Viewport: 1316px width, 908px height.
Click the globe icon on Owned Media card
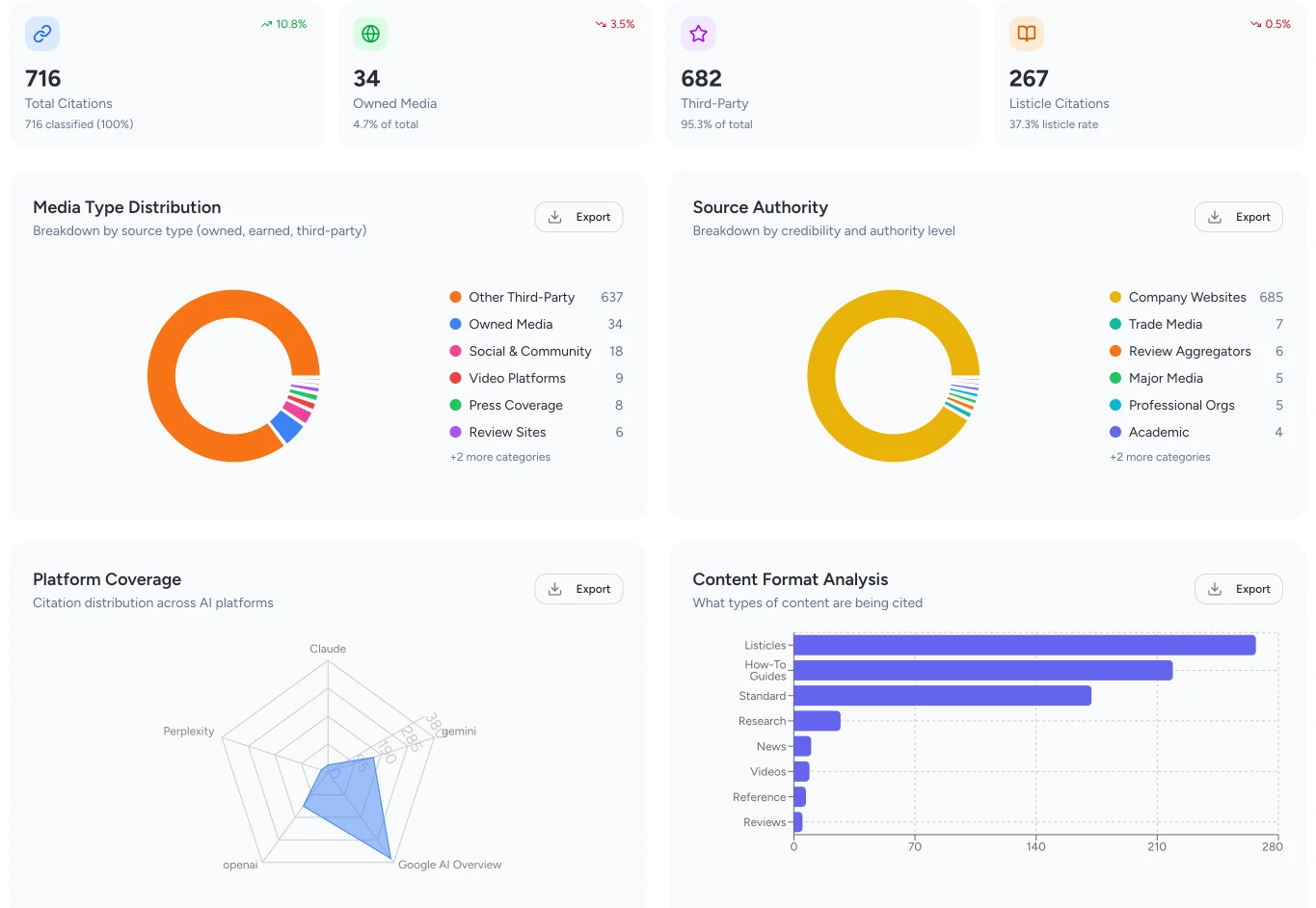click(370, 34)
